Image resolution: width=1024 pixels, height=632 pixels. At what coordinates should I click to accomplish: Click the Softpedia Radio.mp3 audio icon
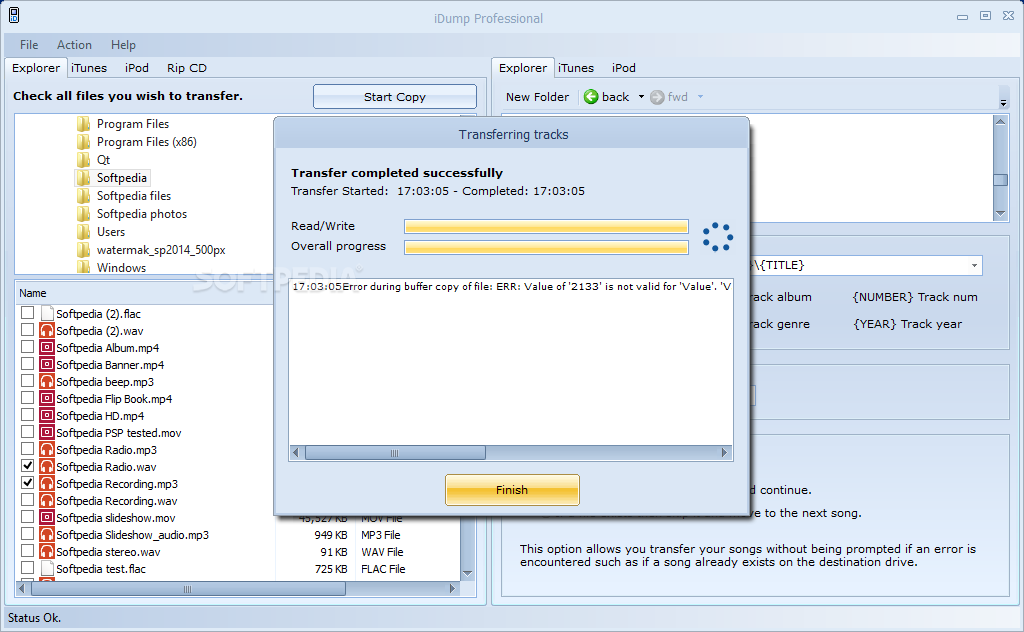[x=46, y=449]
